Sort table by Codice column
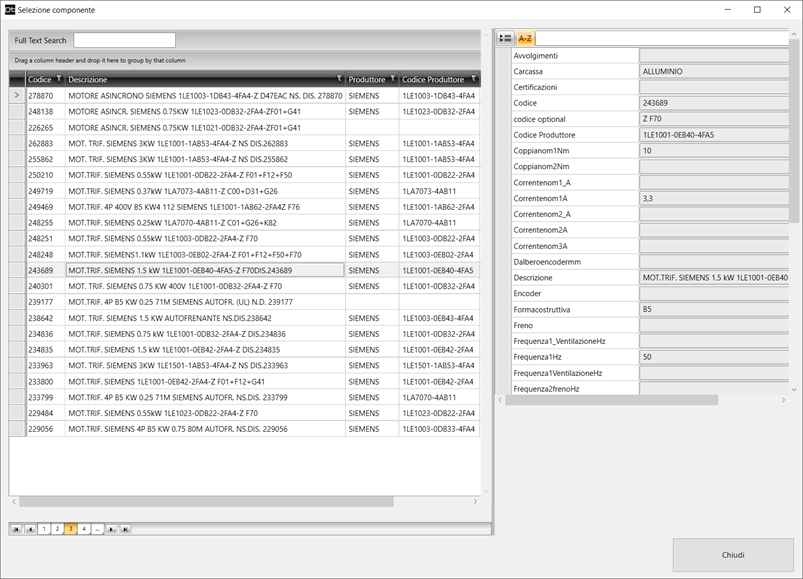Viewport: 803px width, 579px height. click(40, 79)
